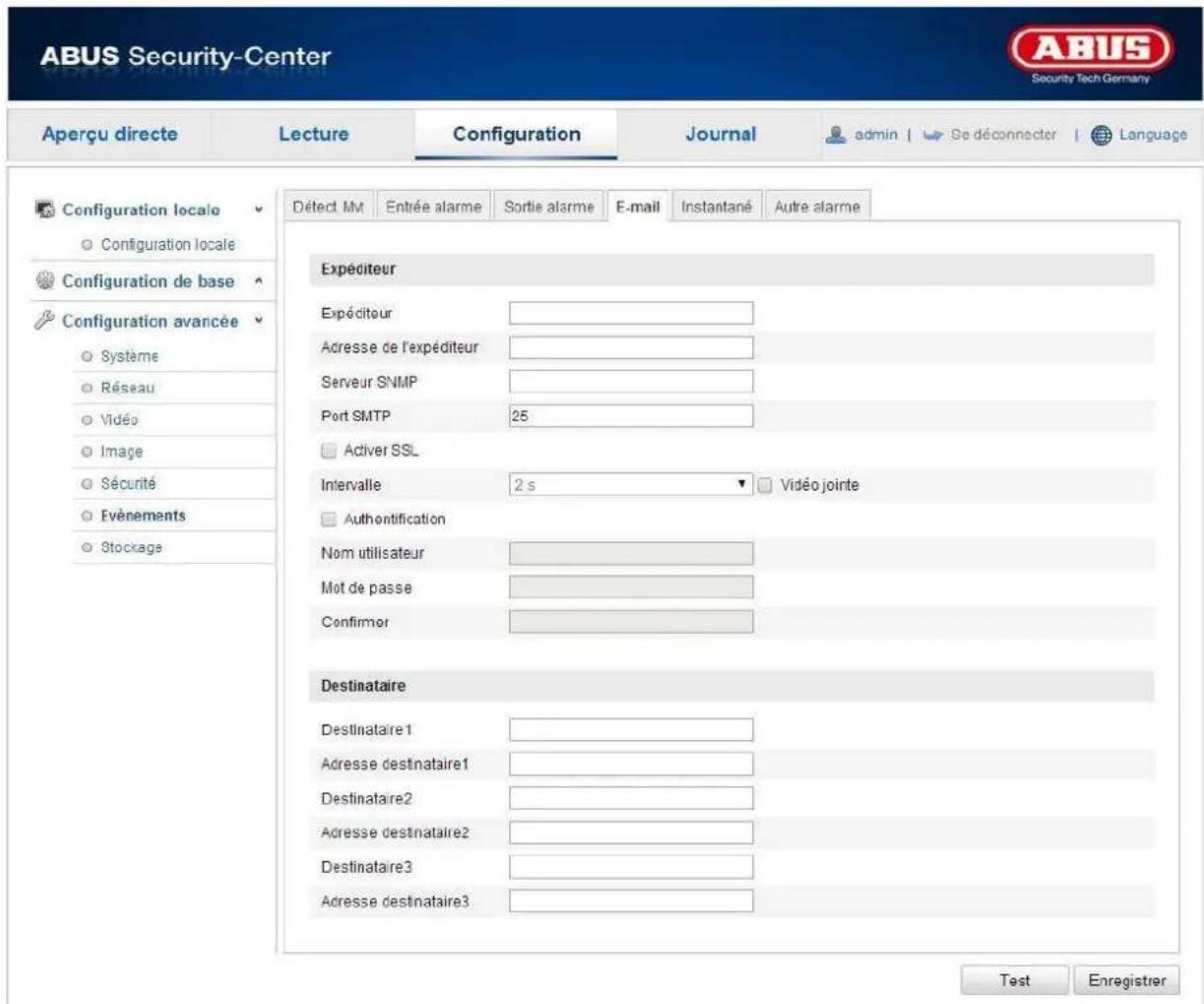The height and width of the screenshot is (1004, 1204).
Task: Click the Expéditeur input field
Action: click(x=631, y=313)
